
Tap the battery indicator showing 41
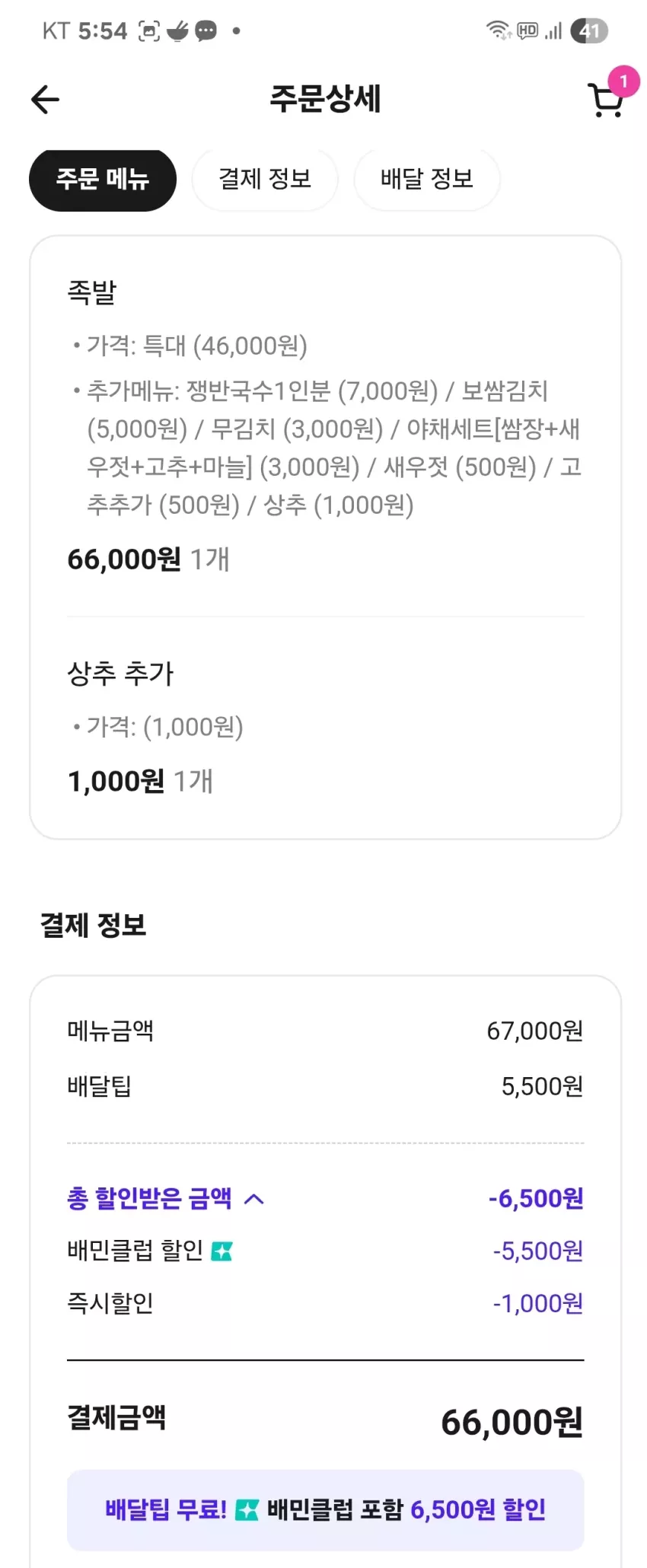[589, 30]
